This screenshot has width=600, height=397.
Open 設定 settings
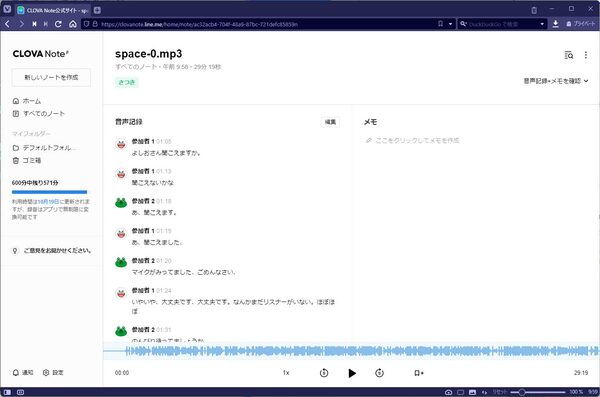click(53, 372)
